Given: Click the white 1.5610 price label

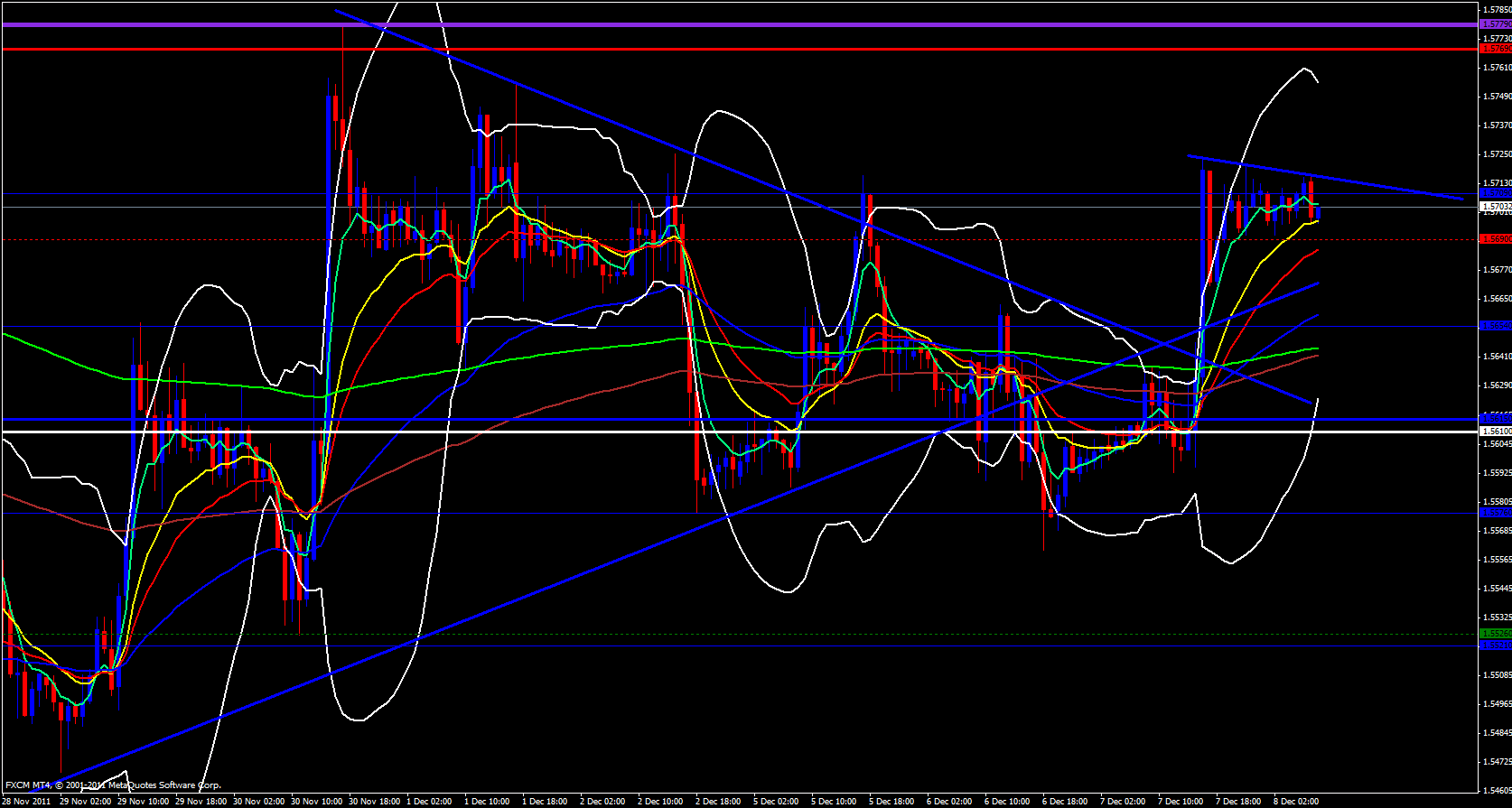Looking at the screenshot, I should (x=1496, y=432).
